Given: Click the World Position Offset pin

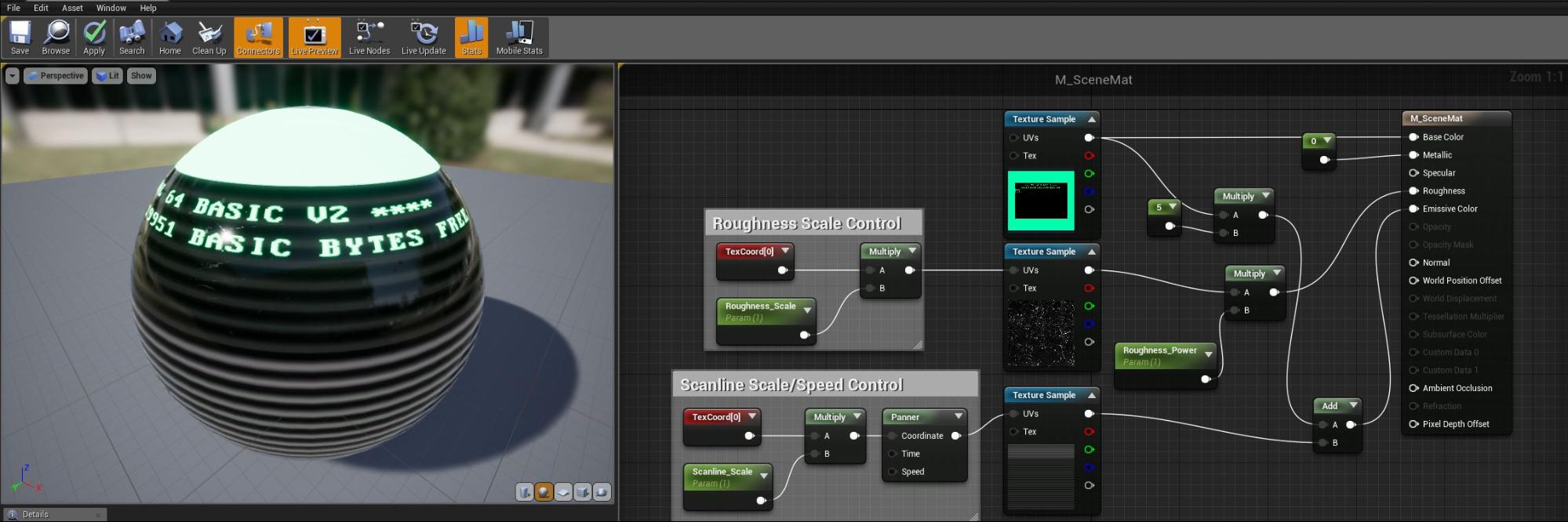Looking at the screenshot, I should 1413,281.
